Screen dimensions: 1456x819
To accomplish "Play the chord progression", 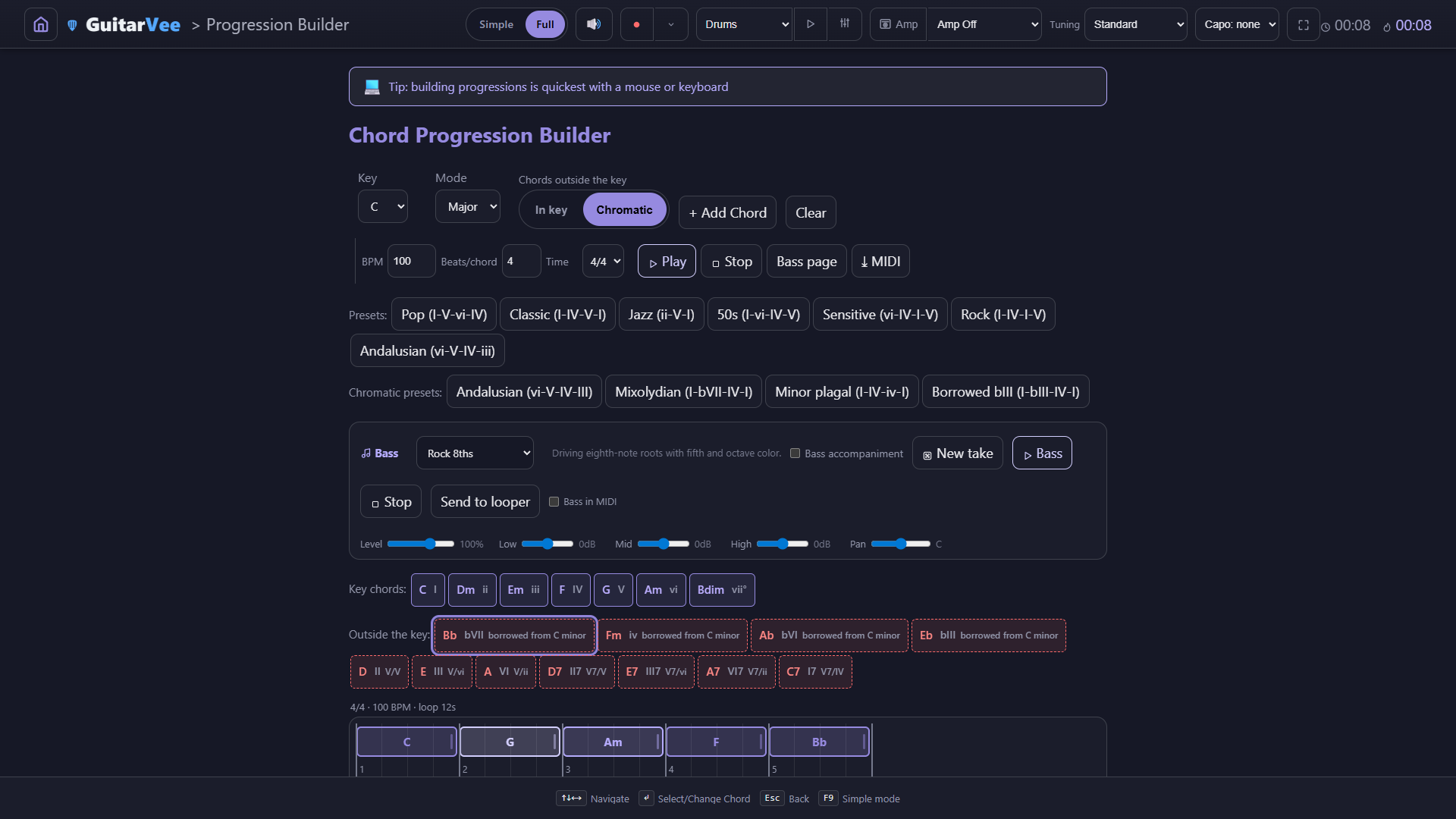I will pyautogui.click(x=667, y=261).
